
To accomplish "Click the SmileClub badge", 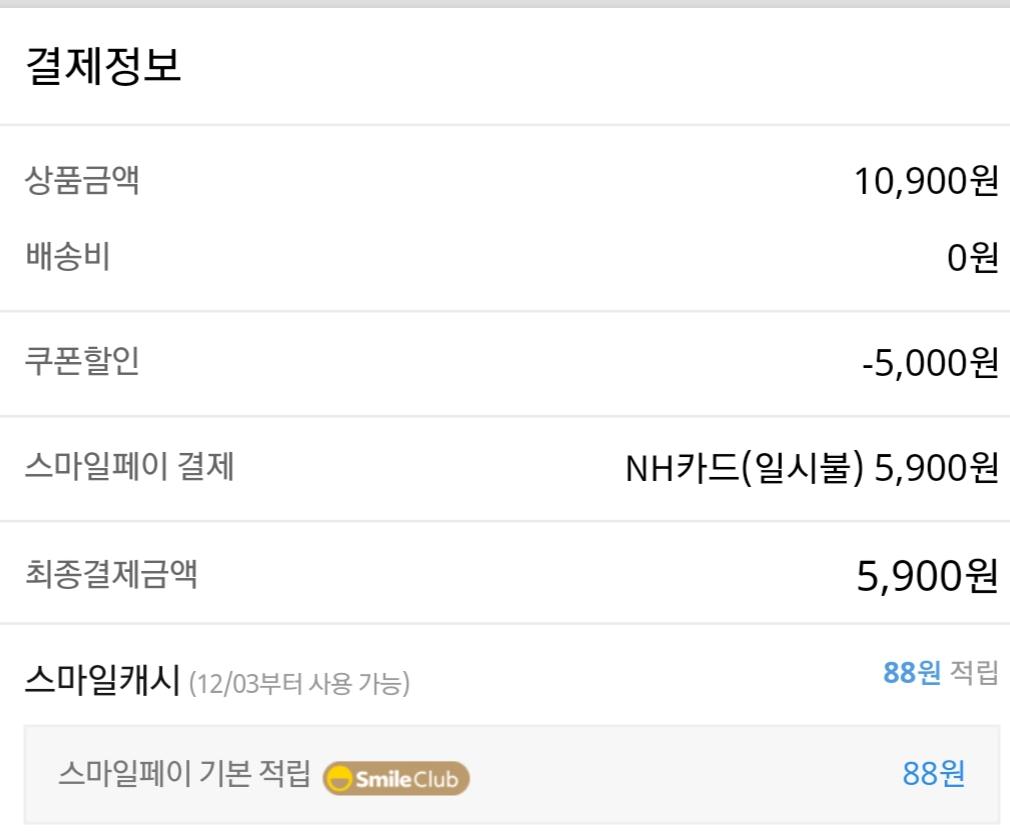I will point(396,778).
